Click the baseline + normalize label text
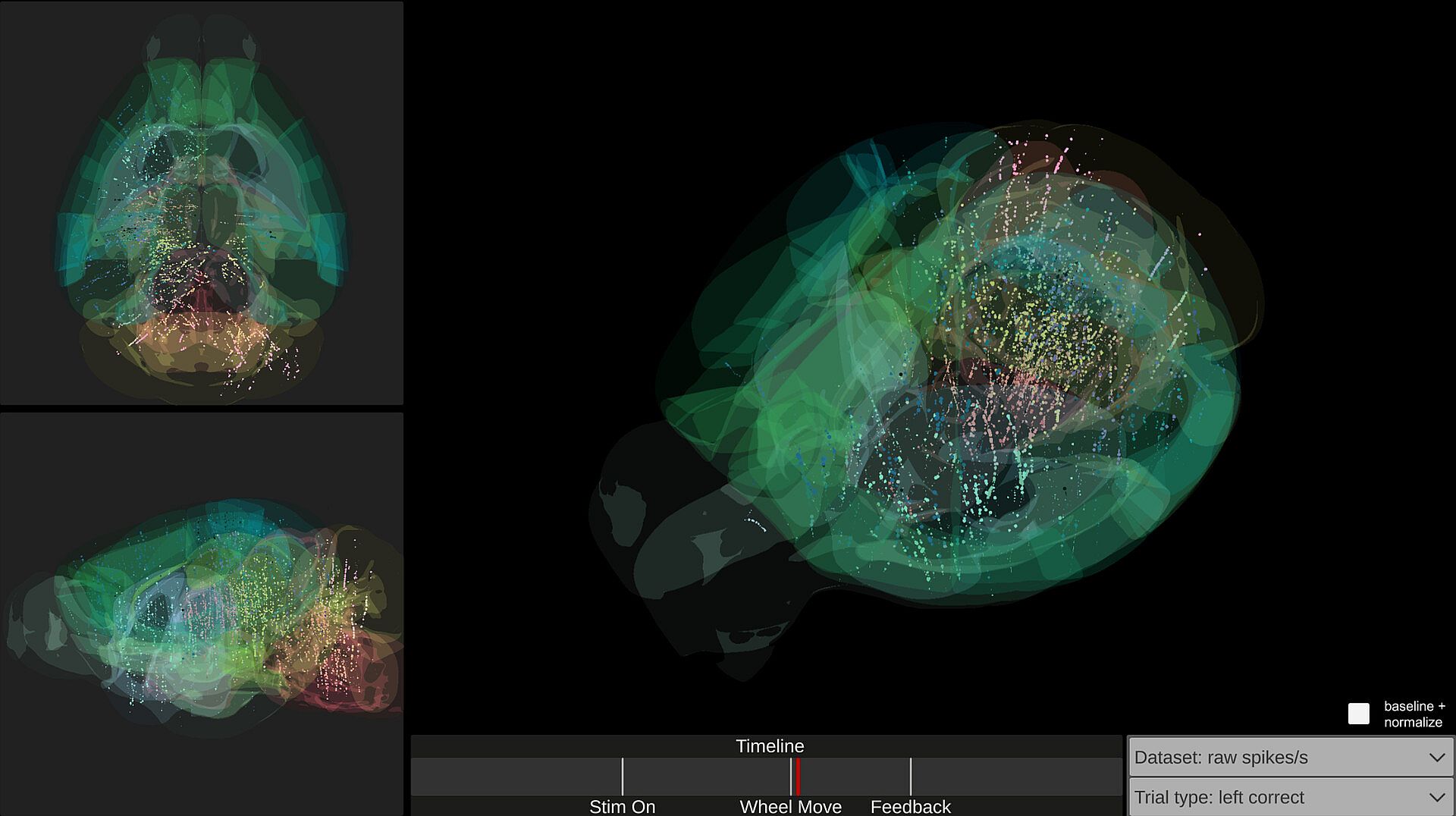This screenshot has width=1456, height=816. (x=1414, y=714)
